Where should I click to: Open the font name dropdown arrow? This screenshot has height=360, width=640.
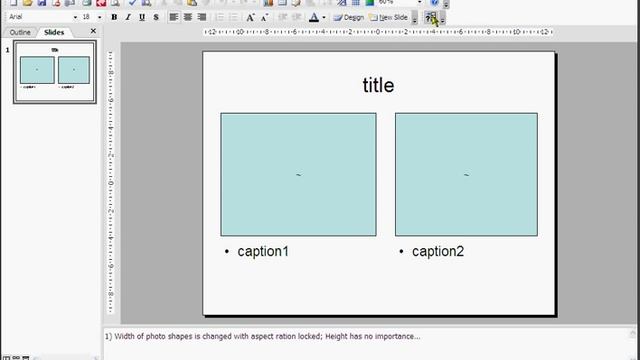[75, 17]
